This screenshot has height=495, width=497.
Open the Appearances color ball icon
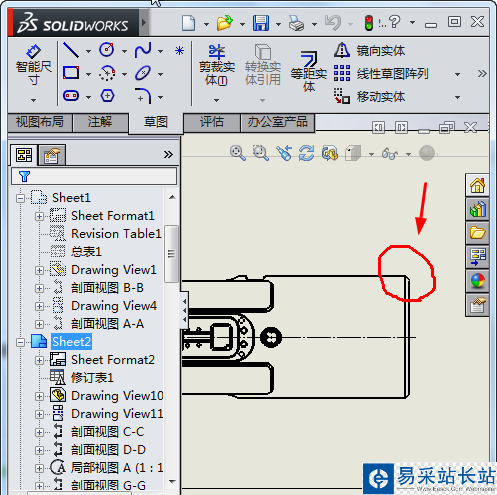[x=477, y=281]
